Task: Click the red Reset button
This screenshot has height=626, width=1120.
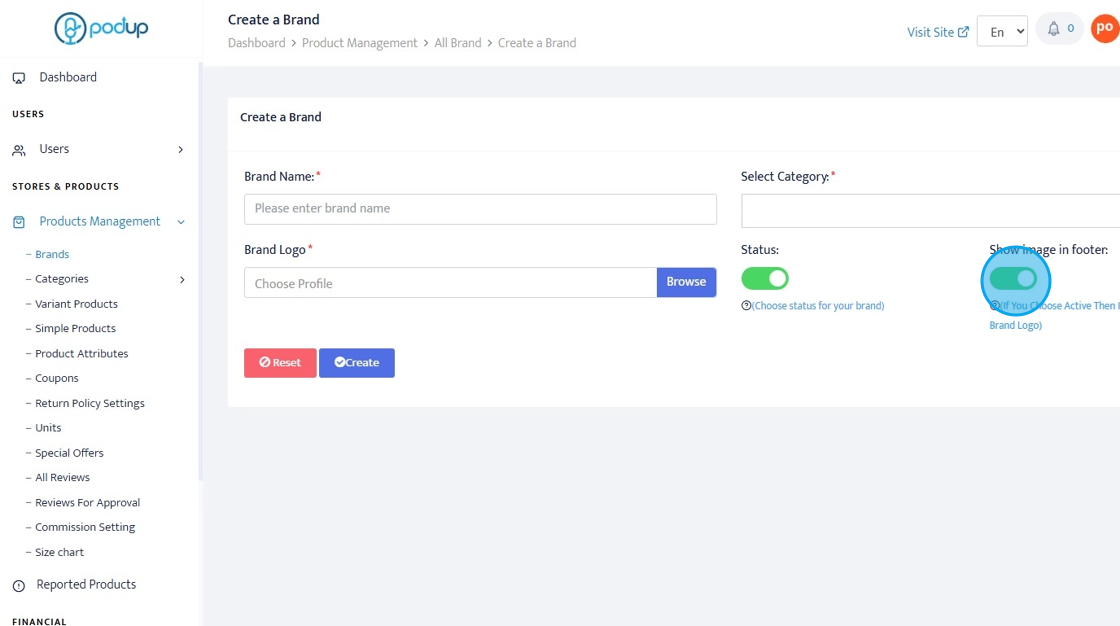Action: (280, 363)
